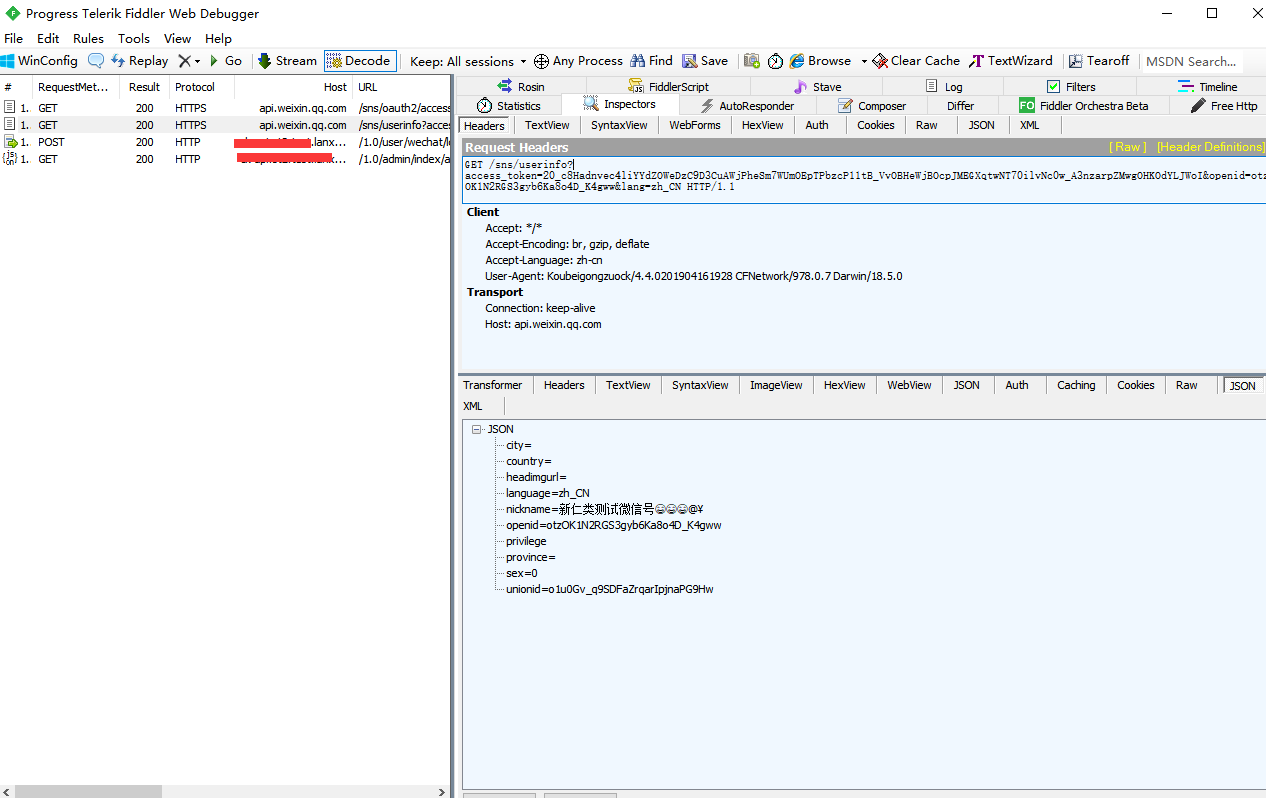This screenshot has height=798, width=1266.
Task: Open the Help menu
Action: coord(218,38)
